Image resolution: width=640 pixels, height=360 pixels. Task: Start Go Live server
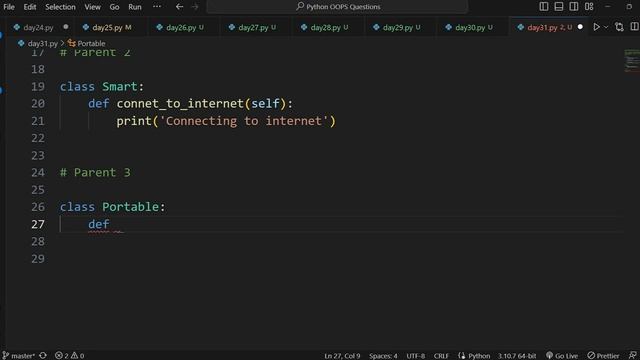562,356
